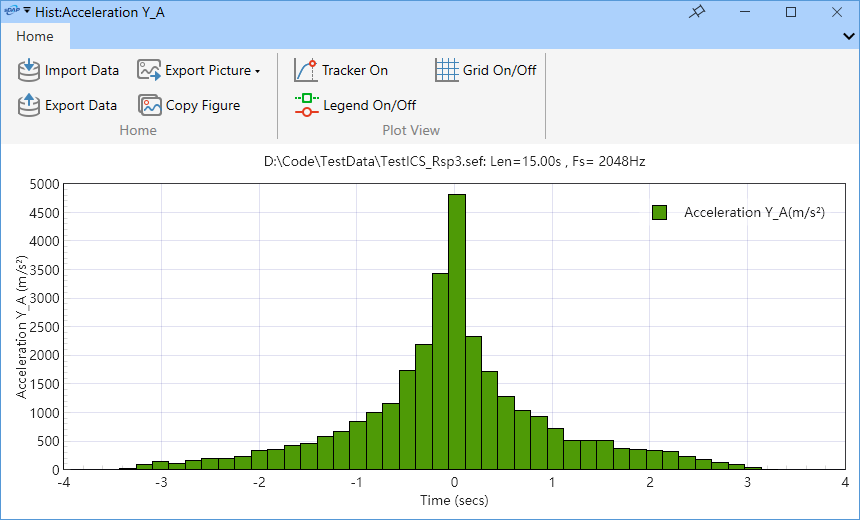Click the -3 tick on the time axis
860x520 pixels.
[161, 483]
